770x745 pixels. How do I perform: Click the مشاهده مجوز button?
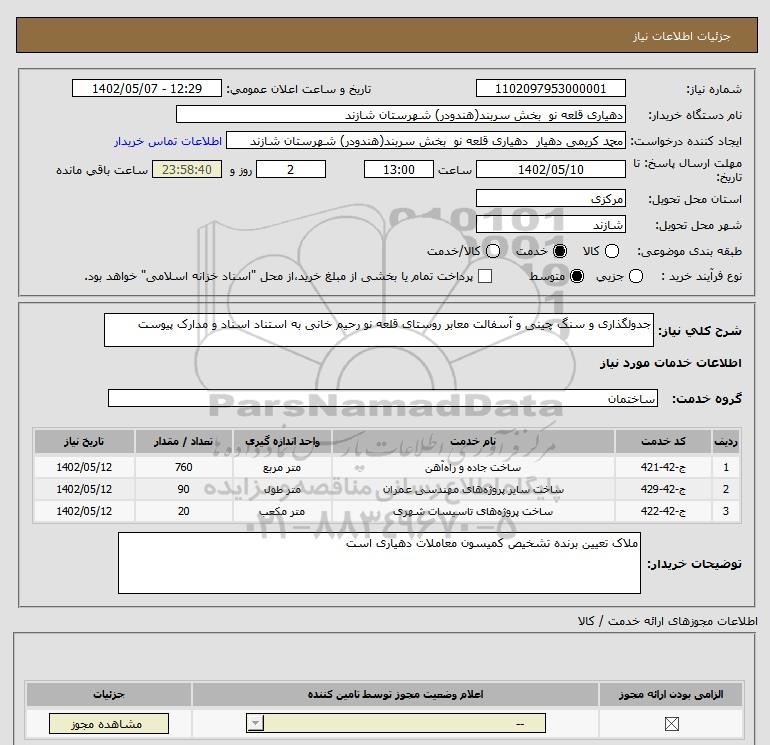coord(109,723)
